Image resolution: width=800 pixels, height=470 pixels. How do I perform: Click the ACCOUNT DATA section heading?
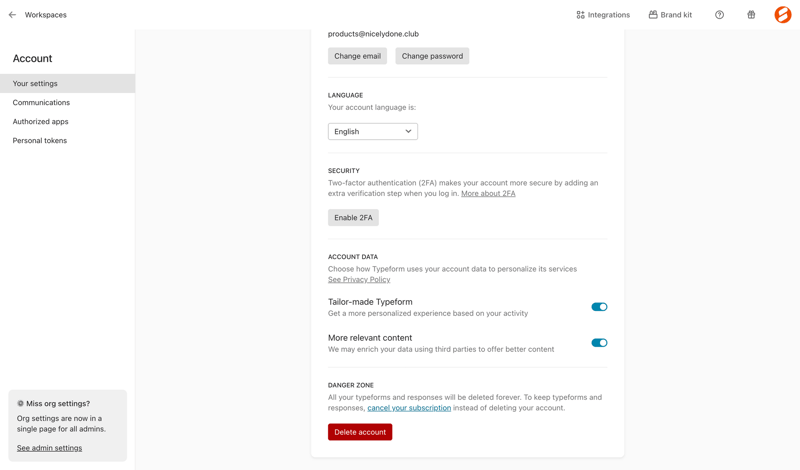[353, 257]
